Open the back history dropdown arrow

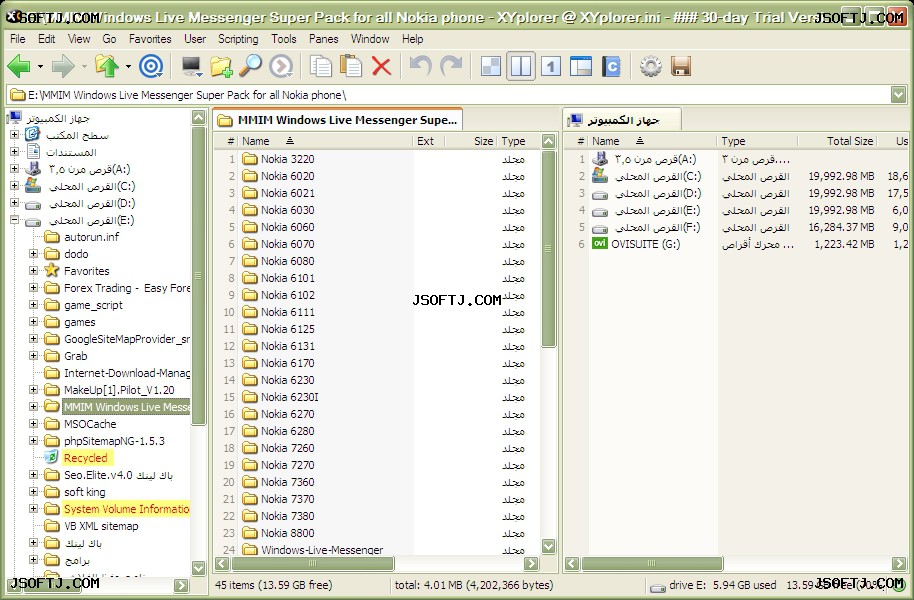40,66
